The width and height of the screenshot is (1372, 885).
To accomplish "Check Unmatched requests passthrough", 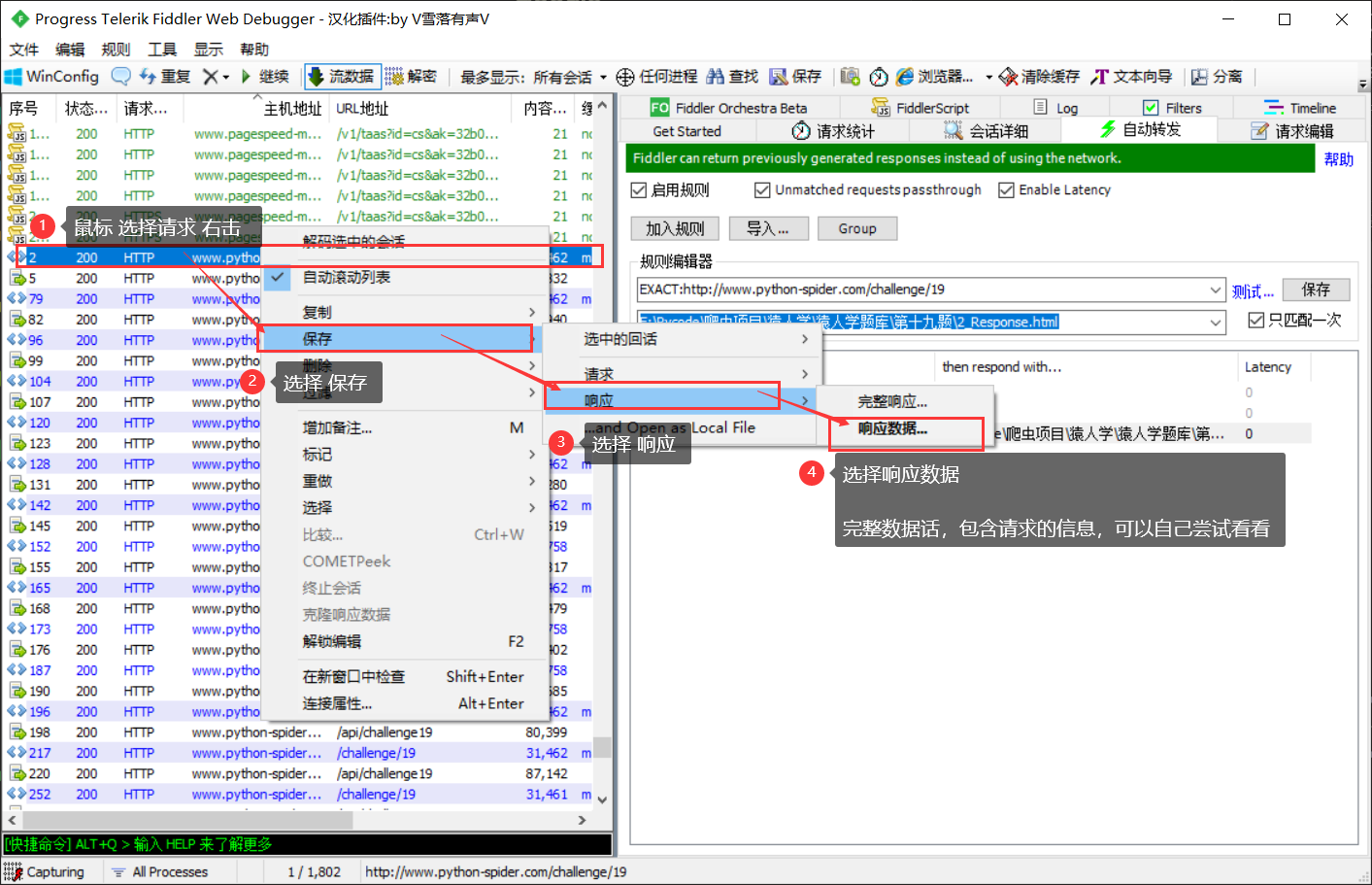I will click(x=763, y=189).
